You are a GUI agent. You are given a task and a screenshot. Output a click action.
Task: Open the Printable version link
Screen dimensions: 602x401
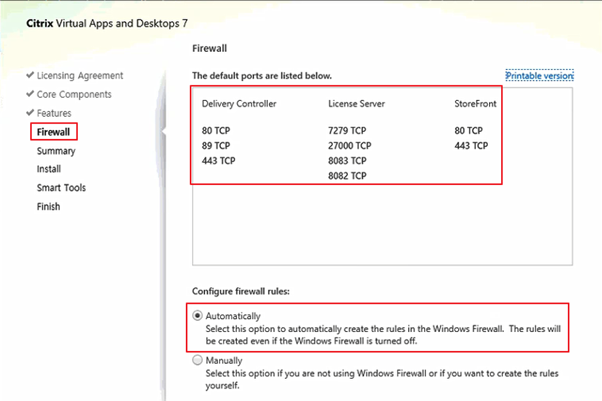pyautogui.click(x=539, y=76)
